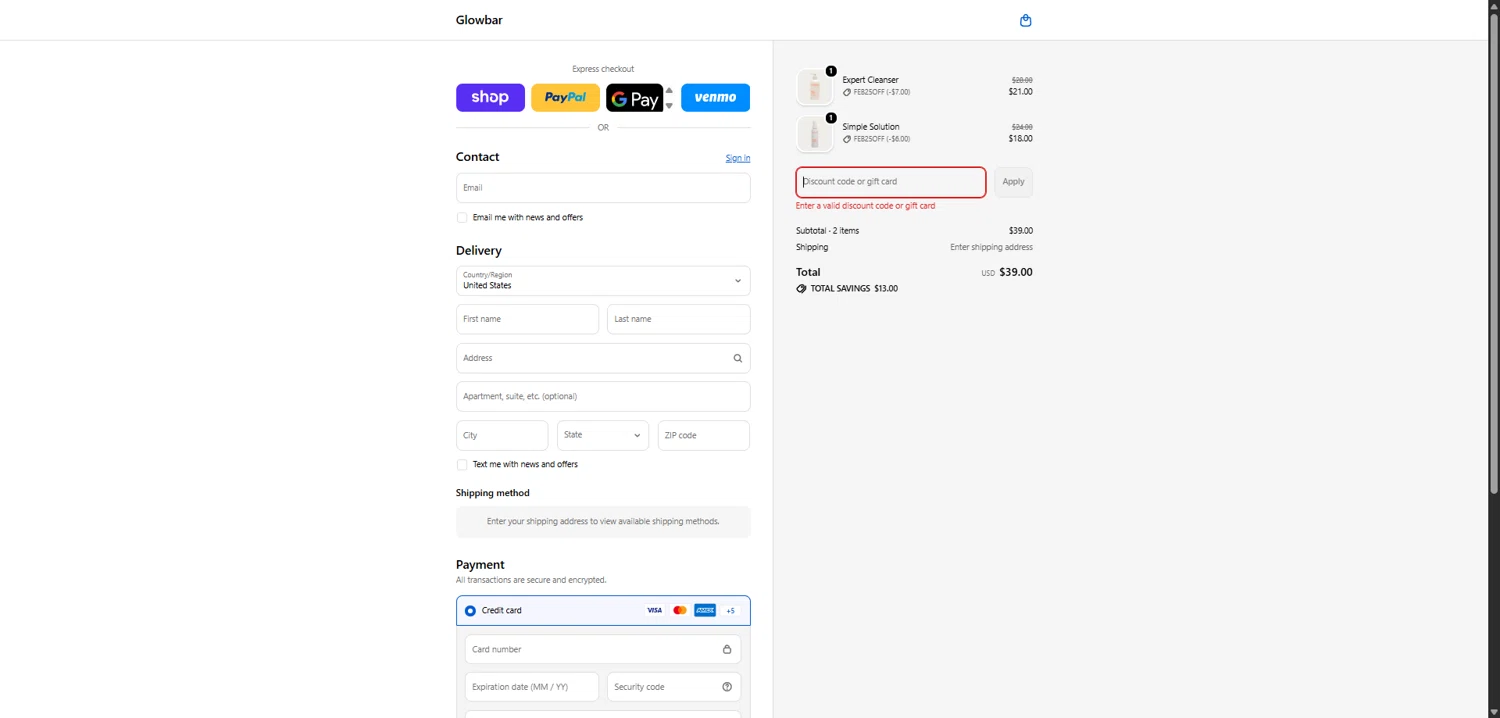Image resolution: width=1500 pixels, height=718 pixels.
Task: Click the $18.00 discounted price
Action: coord(1020,139)
